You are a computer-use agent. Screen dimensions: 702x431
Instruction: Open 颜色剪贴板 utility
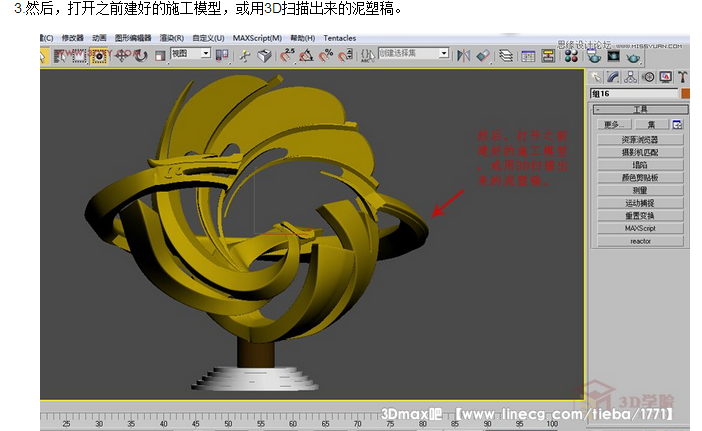[640, 178]
